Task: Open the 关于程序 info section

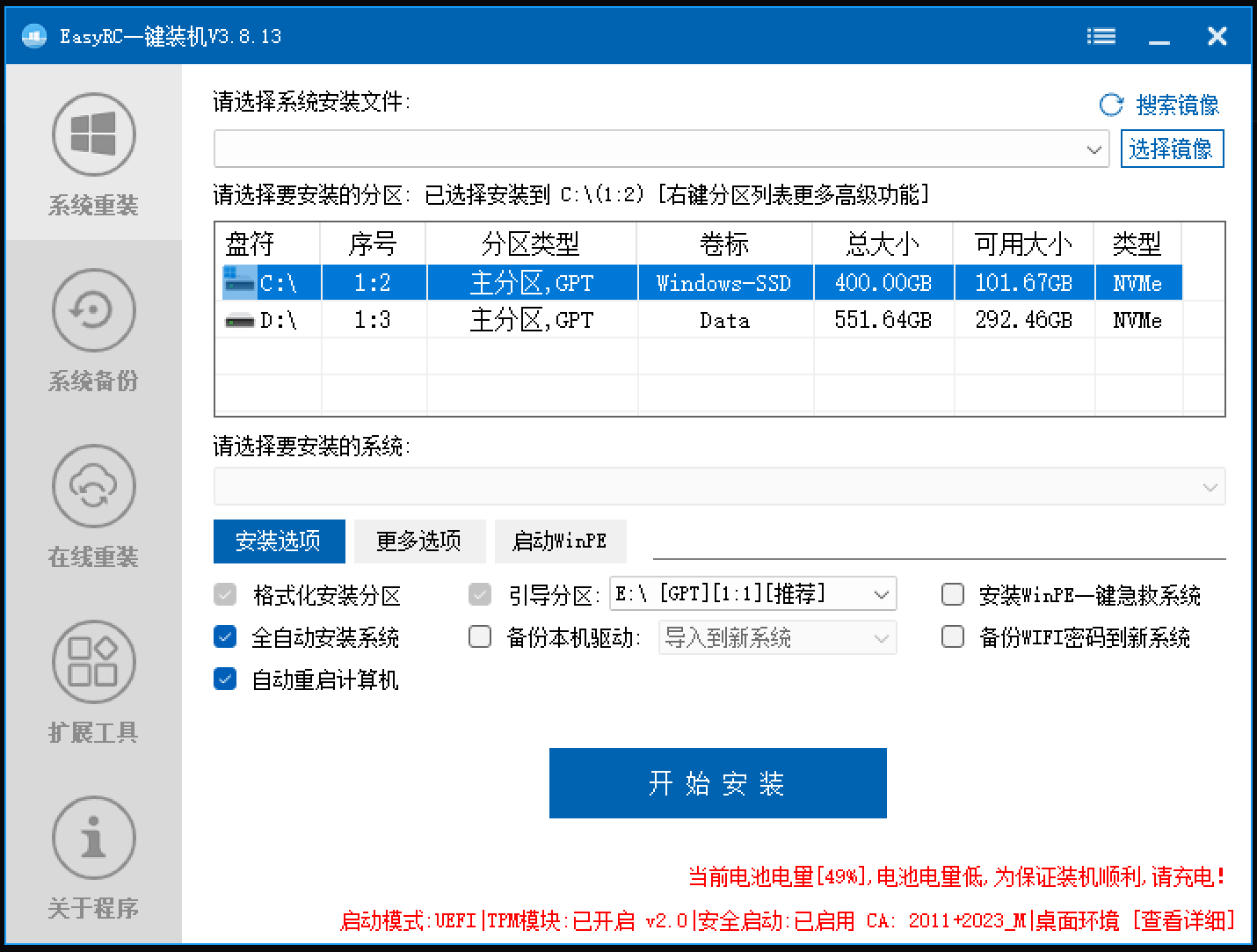Action: pos(93,857)
